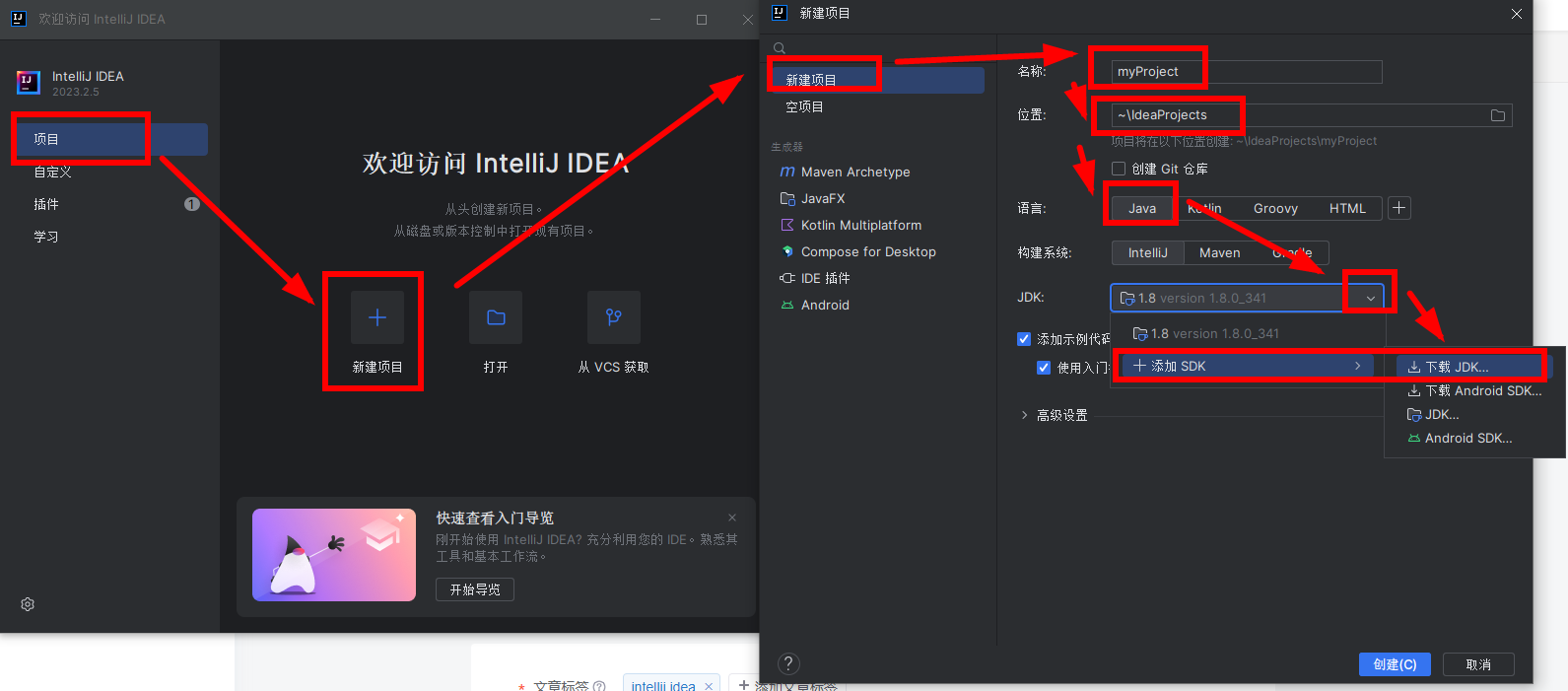Click the IntelliJ IDEA logo in the sidebar
Viewport: 1568px width, 691px height.
(x=29, y=83)
